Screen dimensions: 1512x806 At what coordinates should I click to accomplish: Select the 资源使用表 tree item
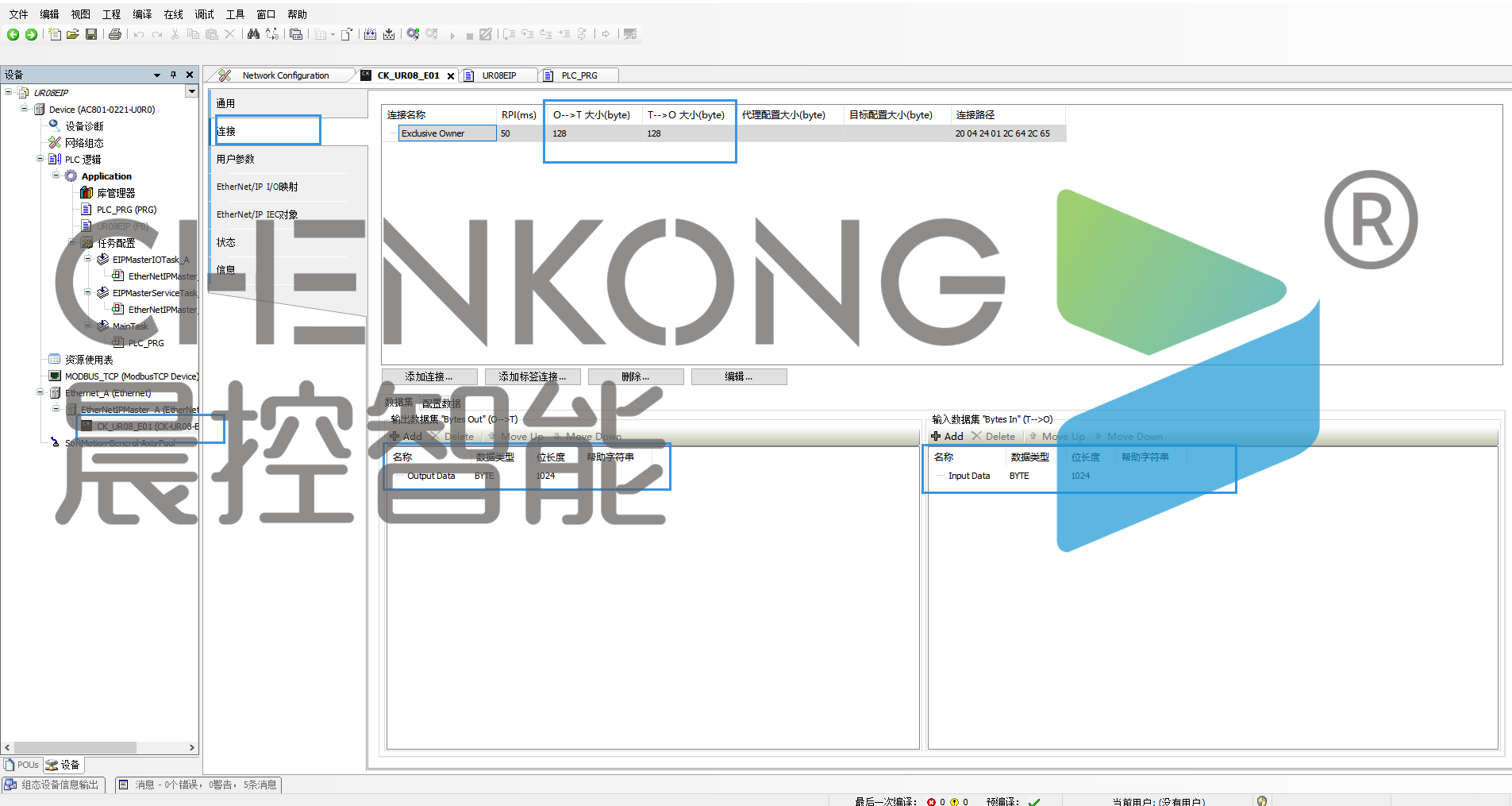click(81, 360)
